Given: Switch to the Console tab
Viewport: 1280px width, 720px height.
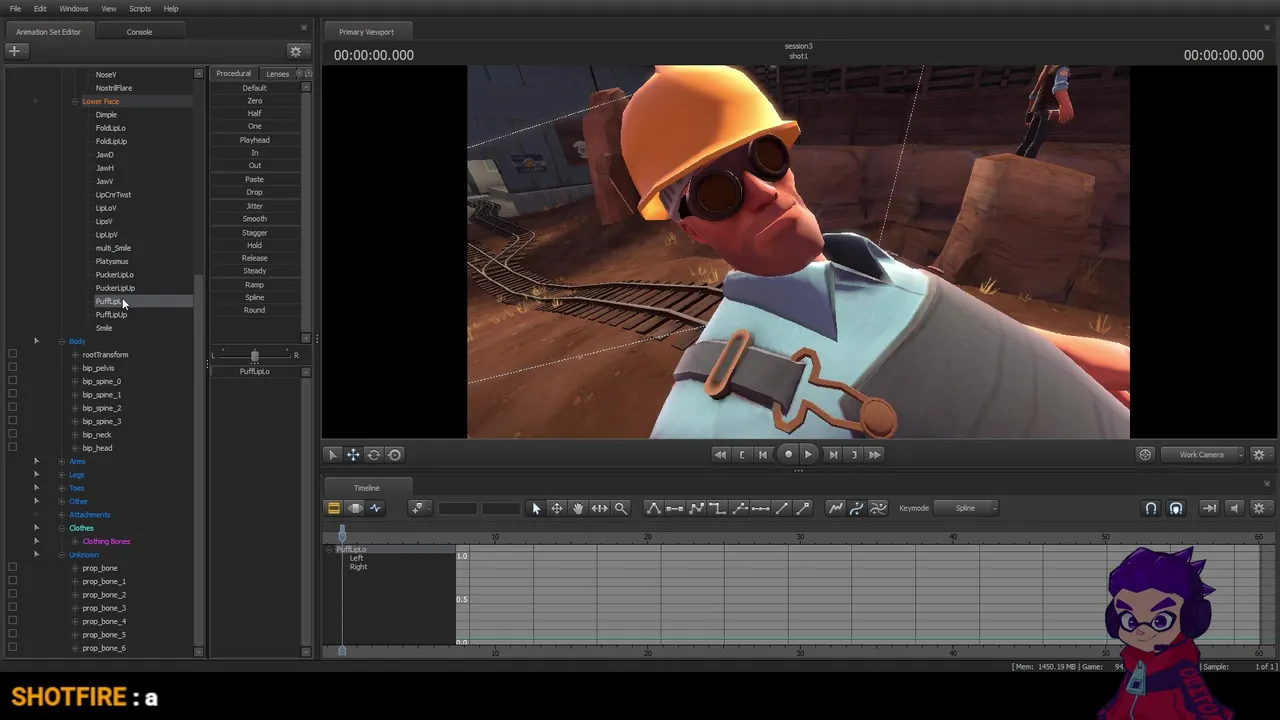Looking at the screenshot, I should tap(139, 32).
